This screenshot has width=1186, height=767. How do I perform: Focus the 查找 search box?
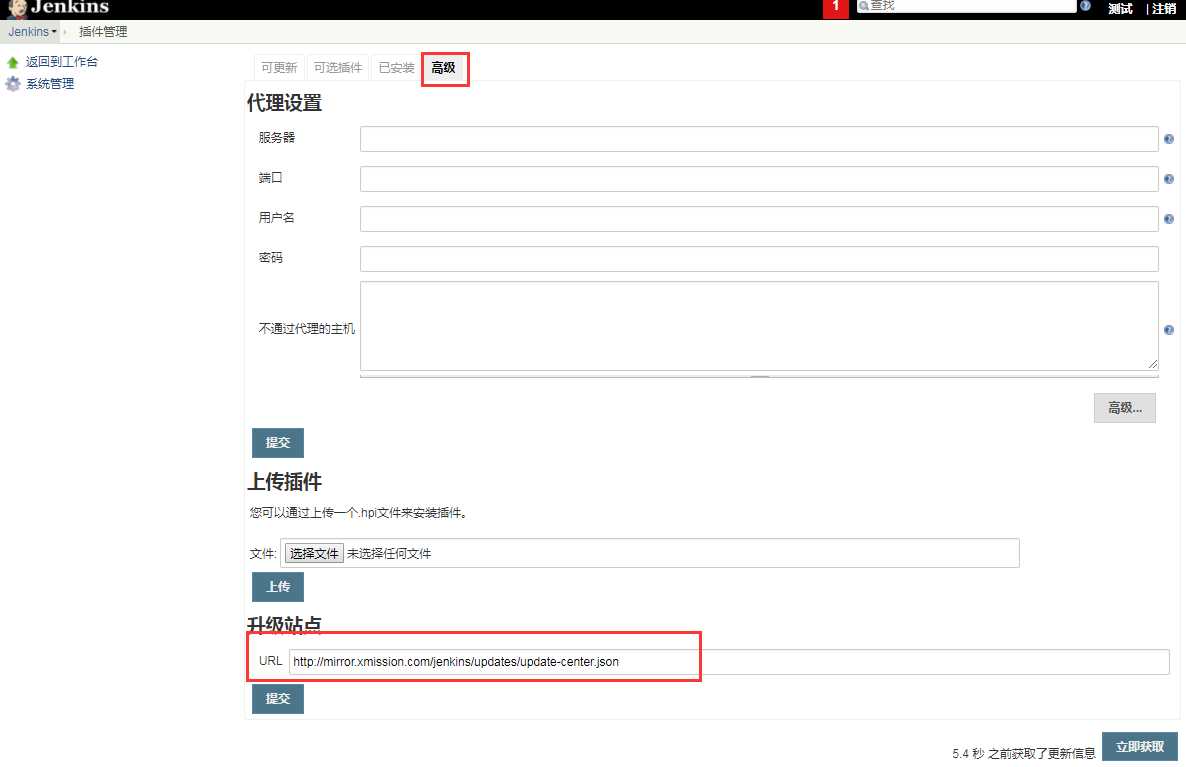(966, 6)
